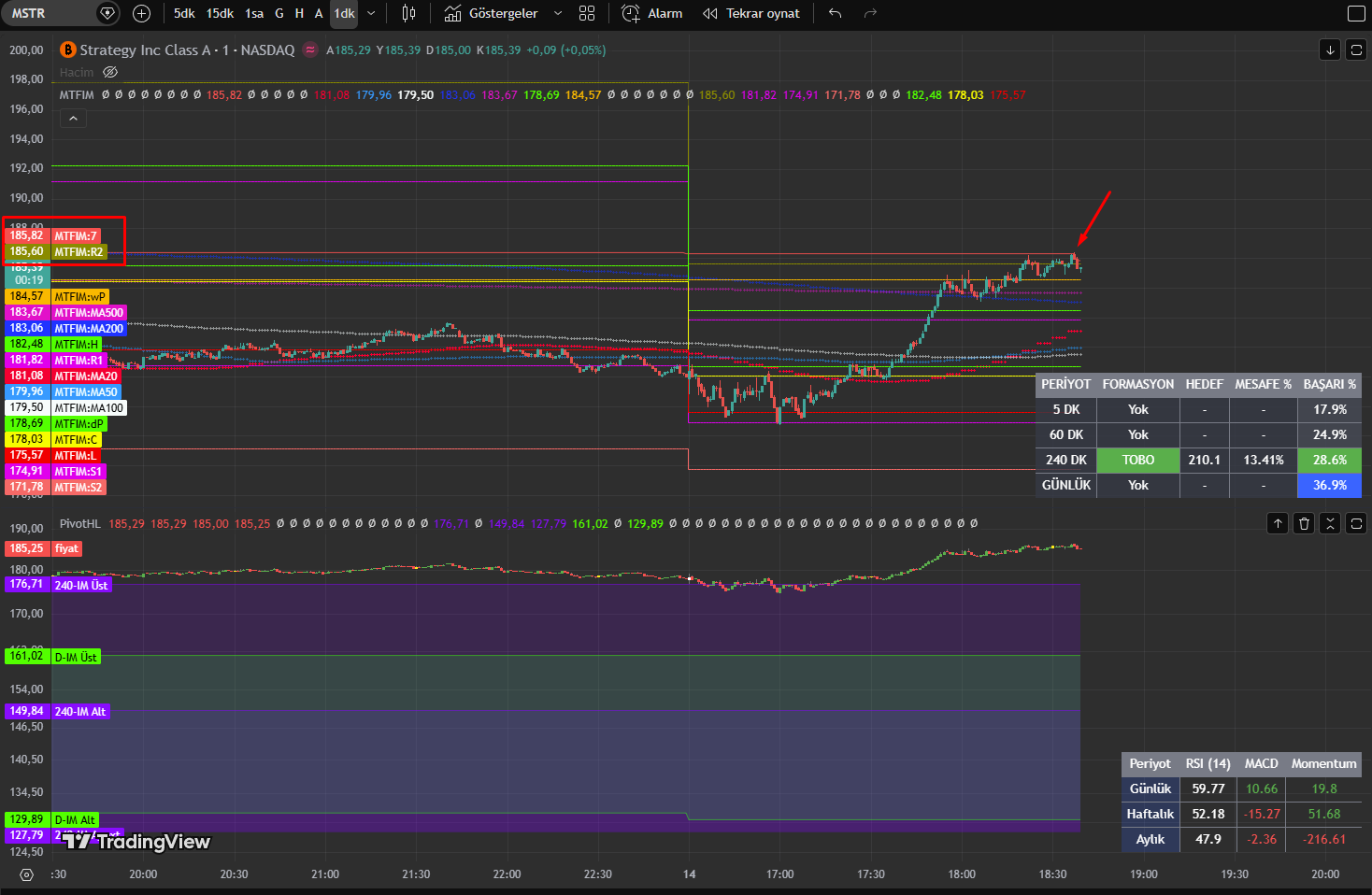The image size is (1372, 895).
Task: Click the D-IM Alt level label
Action: tap(75, 820)
